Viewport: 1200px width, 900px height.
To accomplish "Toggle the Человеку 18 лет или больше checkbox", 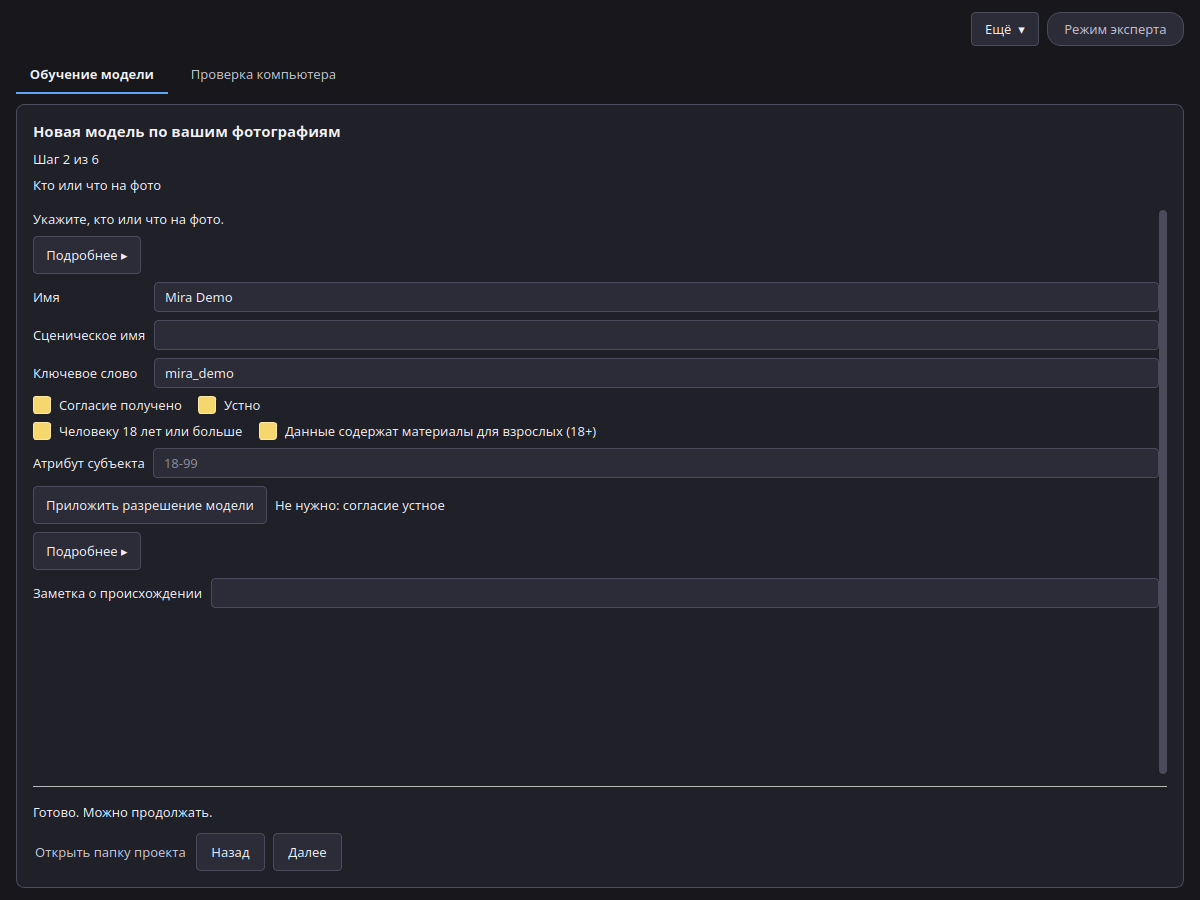I will coord(42,431).
